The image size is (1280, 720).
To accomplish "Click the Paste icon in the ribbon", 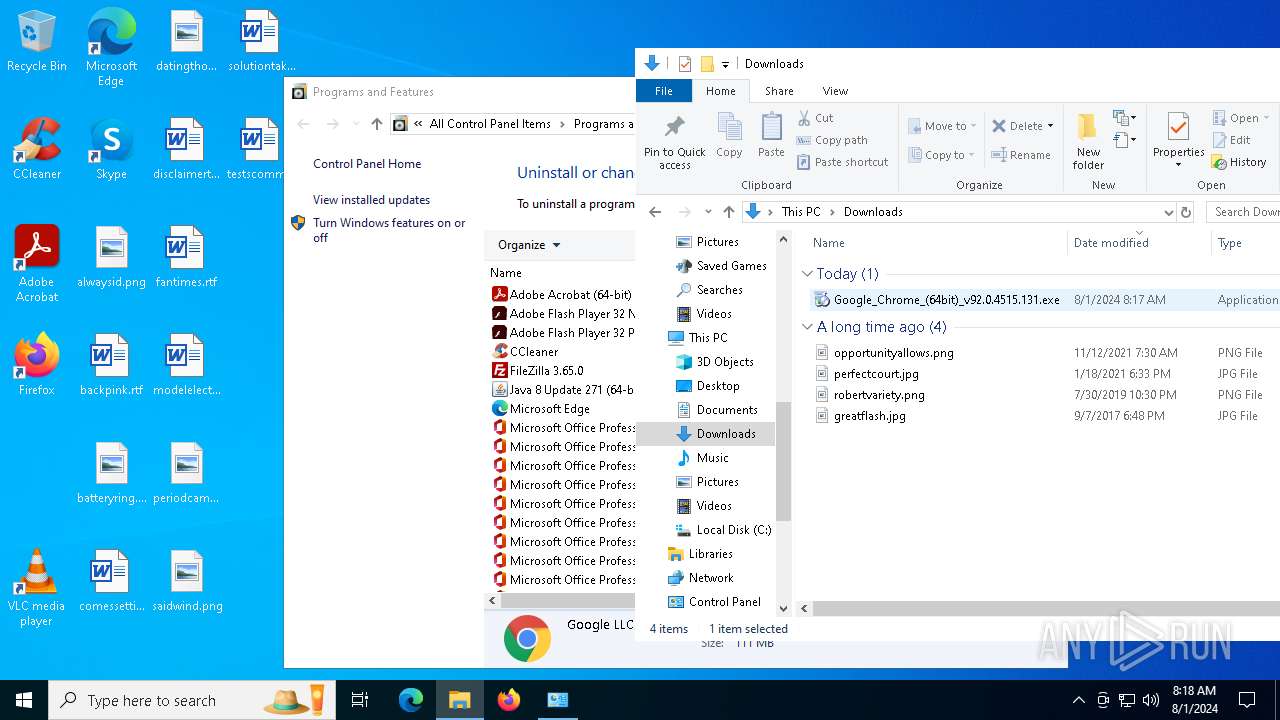I will (x=771, y=135).
